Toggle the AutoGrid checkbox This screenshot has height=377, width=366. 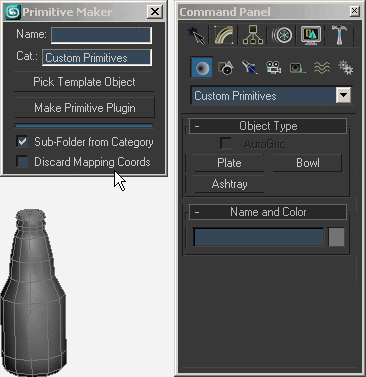(226, 144)
